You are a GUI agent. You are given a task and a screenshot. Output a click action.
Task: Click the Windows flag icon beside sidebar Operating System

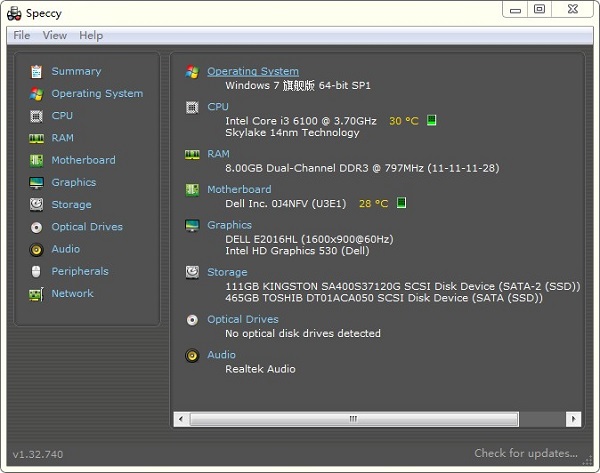pyautogui.click(x=36, y=94)
